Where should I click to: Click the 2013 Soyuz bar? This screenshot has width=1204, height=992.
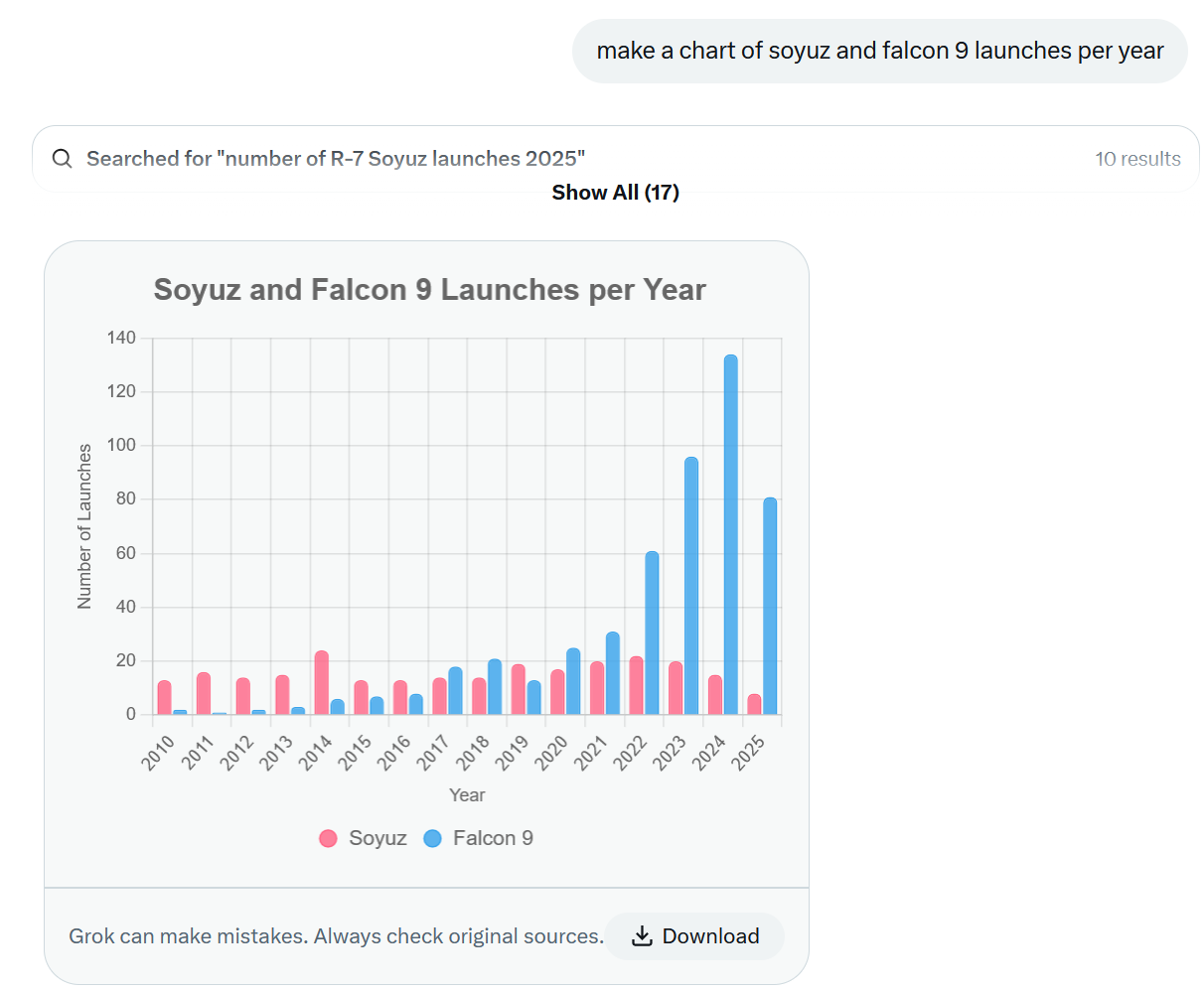click(282, 695)
